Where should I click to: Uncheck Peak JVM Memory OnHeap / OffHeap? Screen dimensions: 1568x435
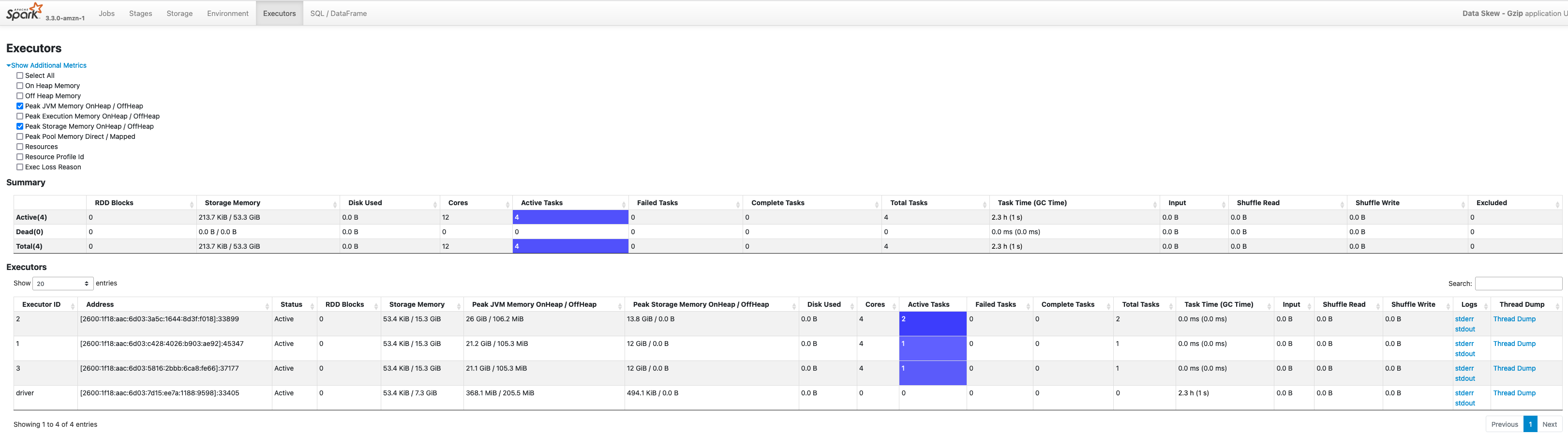pos(20,106)
